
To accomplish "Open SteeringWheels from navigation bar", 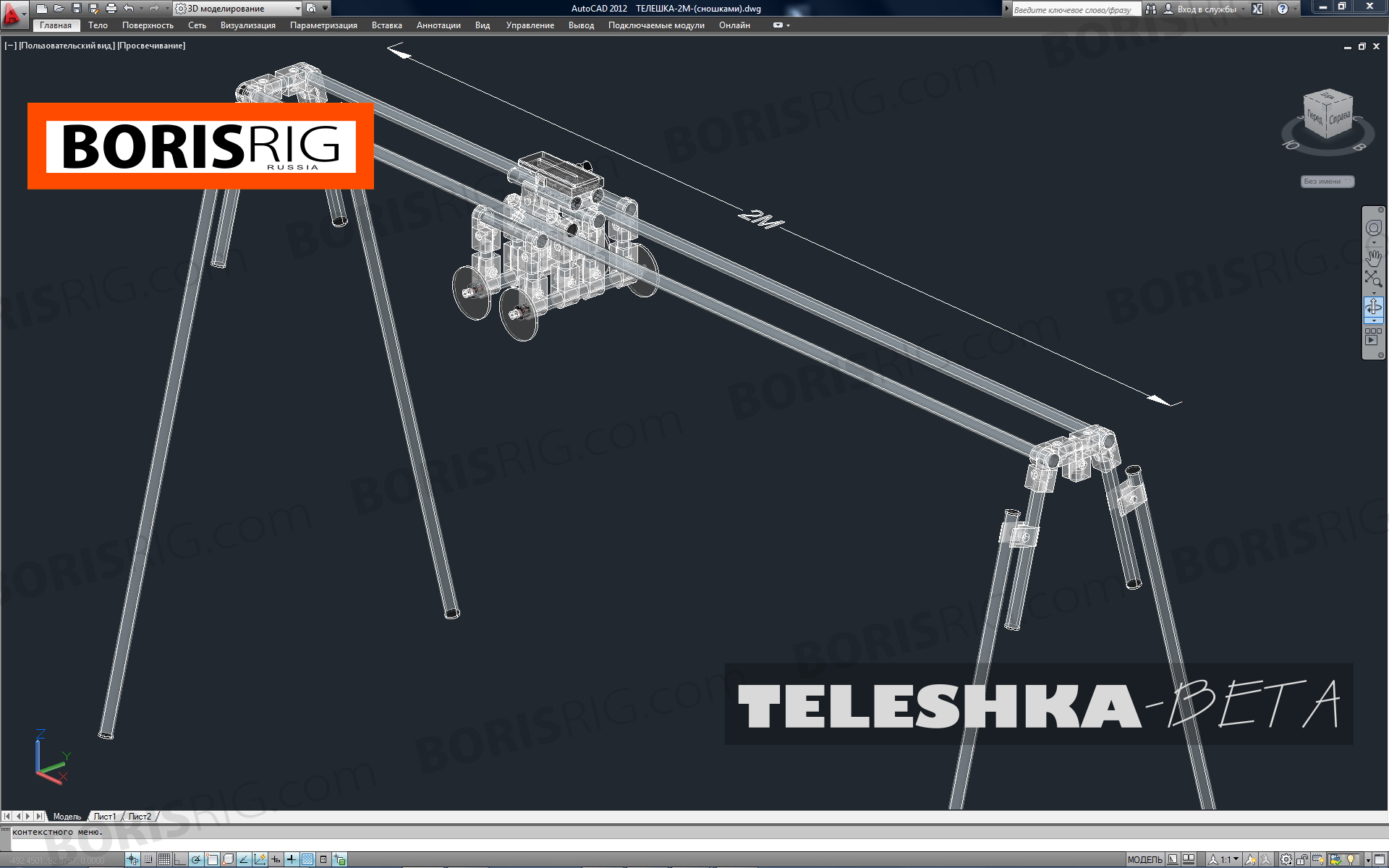I will (1373, 229).
